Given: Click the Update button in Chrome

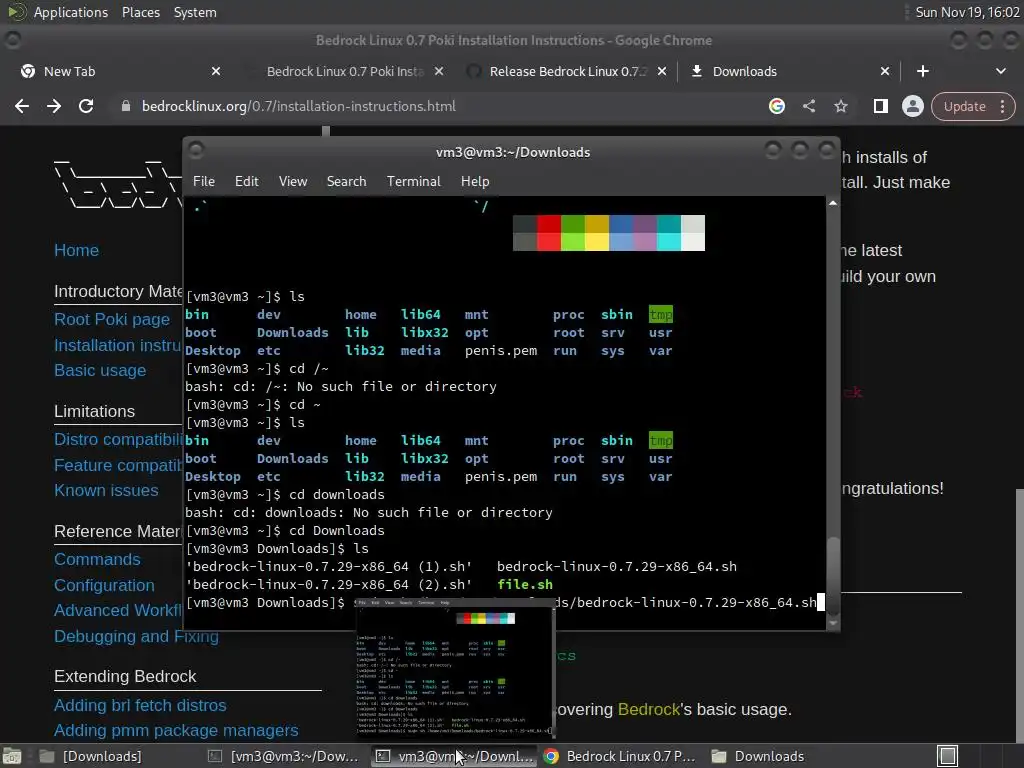Looking at the screenshot, I should pos(965,106).
